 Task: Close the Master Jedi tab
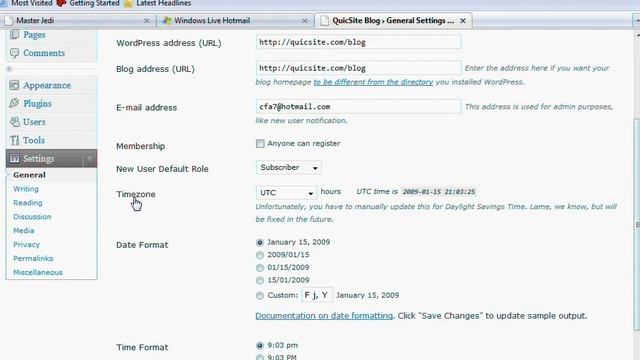(147, 21)
